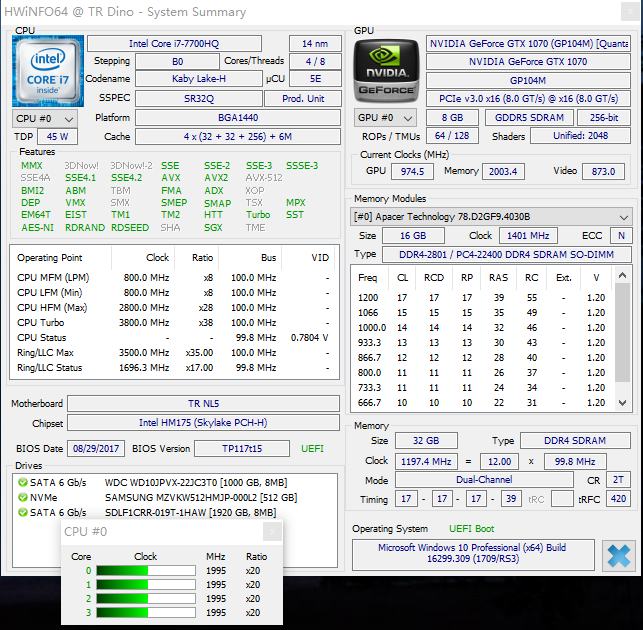Close the HWiNFO64 System Summary window
The width and height of the screenshot is (643, 630).
[630, 12]
